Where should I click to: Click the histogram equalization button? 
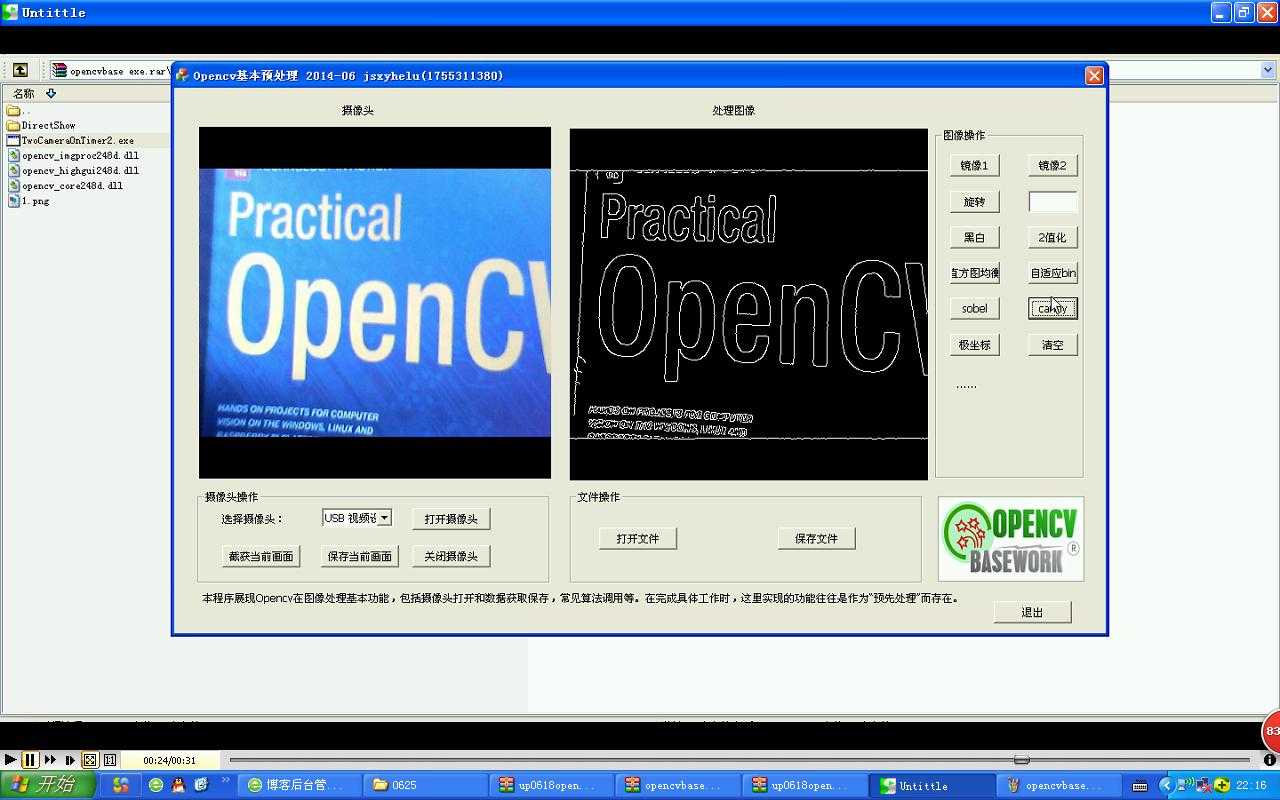pyautogui.click(x=974, y=273)
